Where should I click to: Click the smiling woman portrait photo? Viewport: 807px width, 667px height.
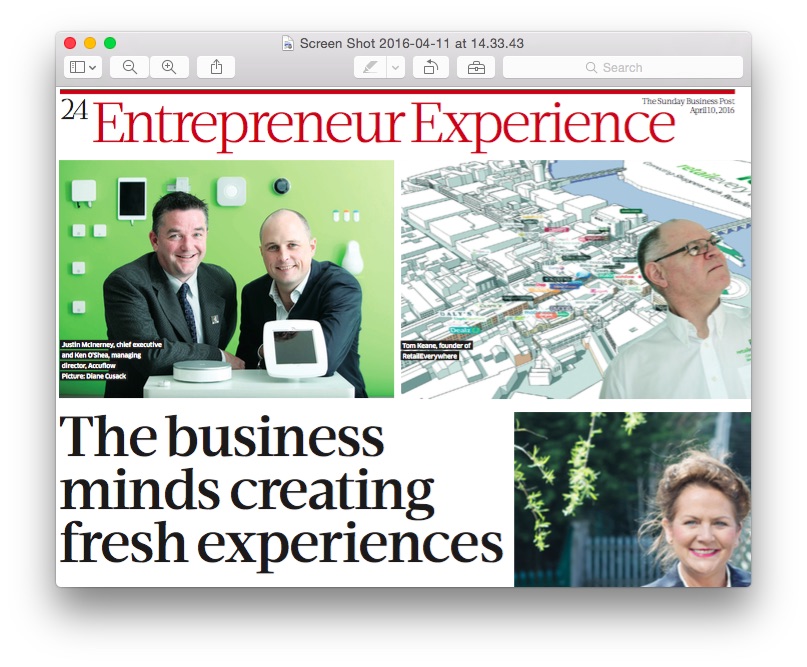point(633,499)
